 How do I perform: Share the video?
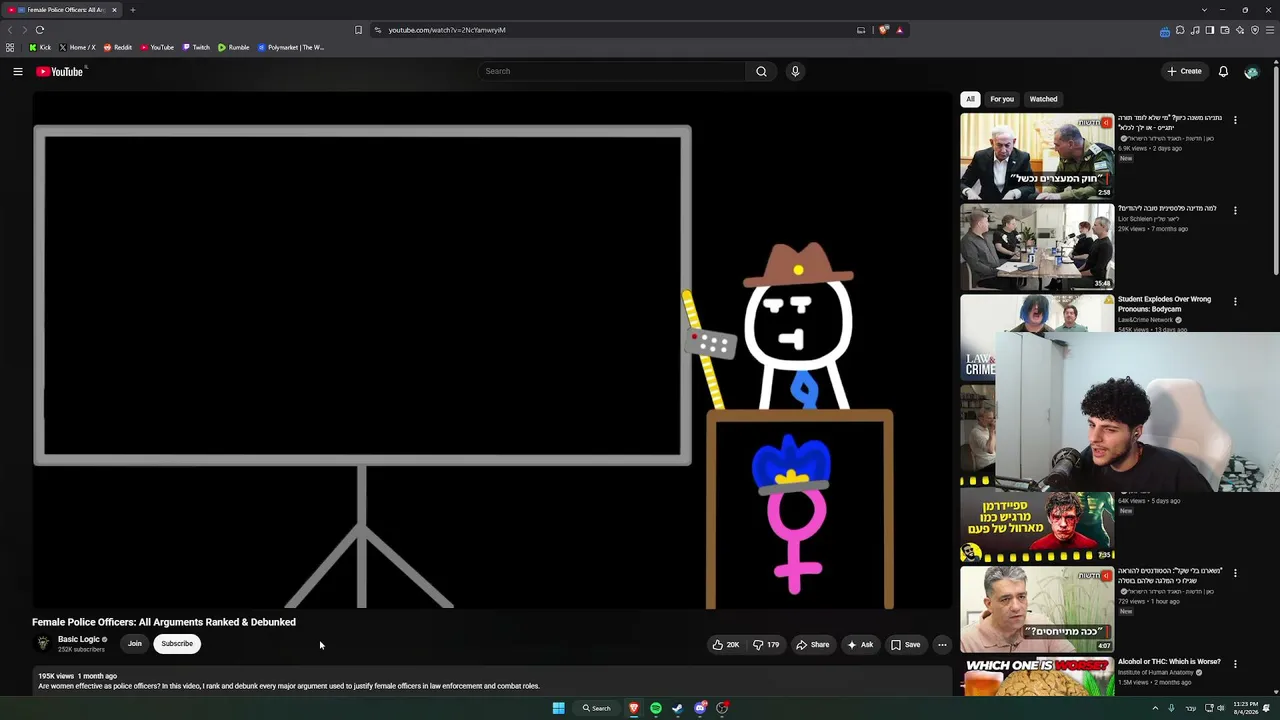click(x=813, y=645)
